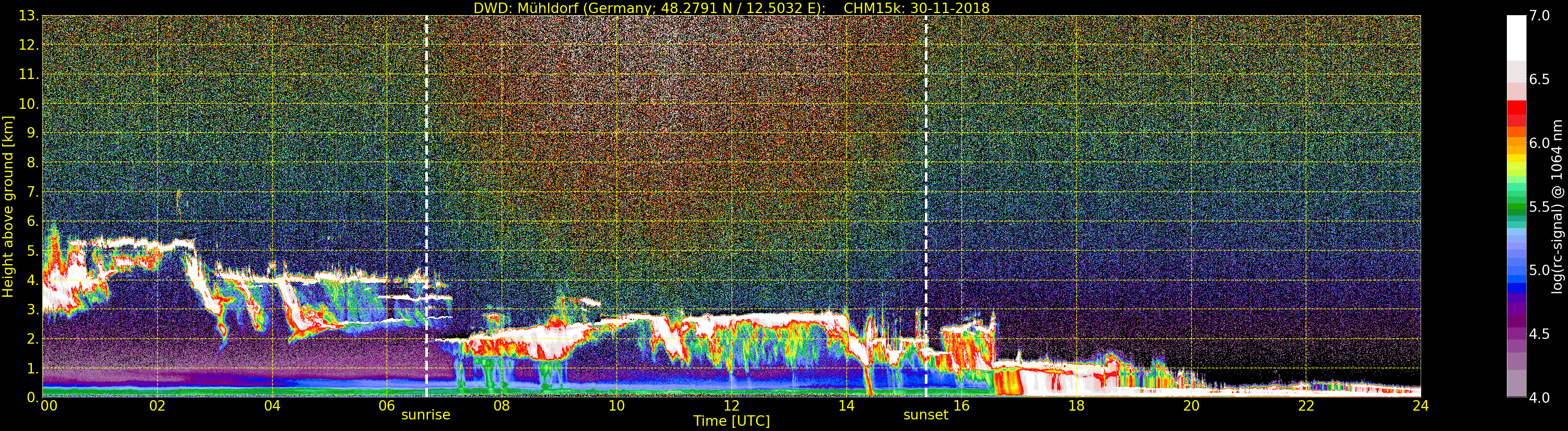Click the height axis tick '2.'
This screenshot has height=431, width=1568.
[x=33, y=338]
